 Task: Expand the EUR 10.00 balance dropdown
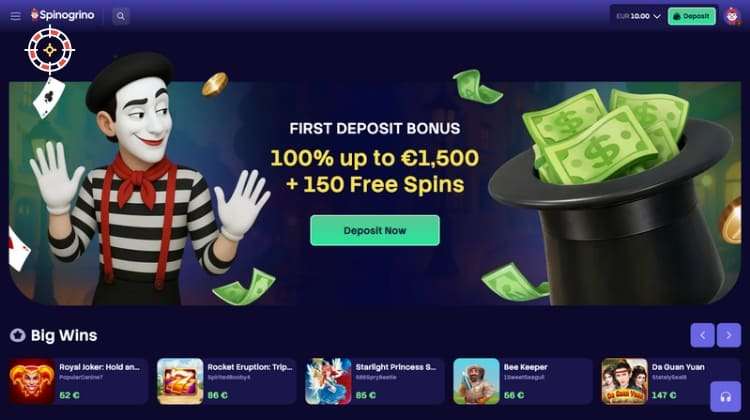pos(638,16)
